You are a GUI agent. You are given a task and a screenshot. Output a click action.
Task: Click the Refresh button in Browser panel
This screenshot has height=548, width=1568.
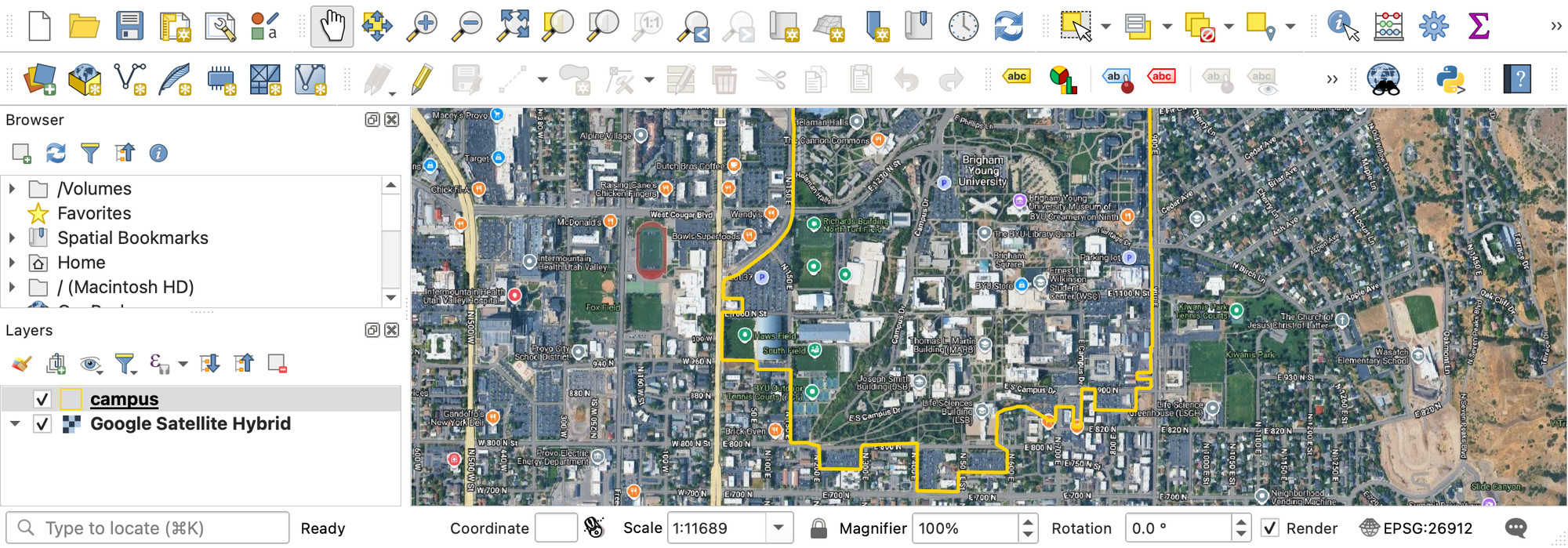(56, 153)
